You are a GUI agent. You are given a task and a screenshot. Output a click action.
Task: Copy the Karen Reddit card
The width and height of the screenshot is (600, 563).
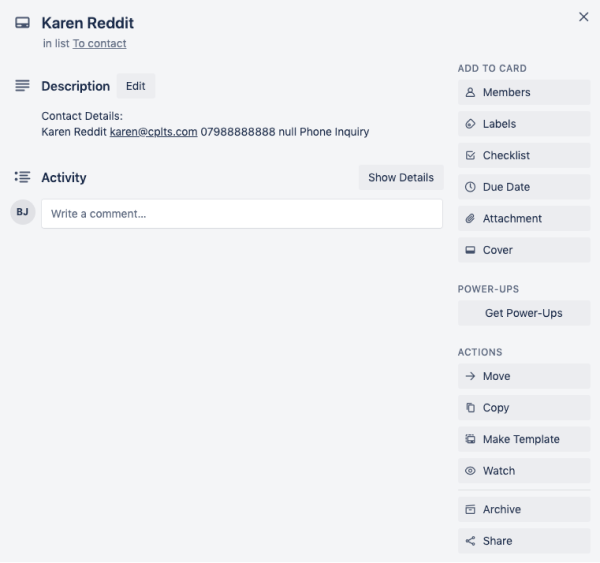(523, 408)
